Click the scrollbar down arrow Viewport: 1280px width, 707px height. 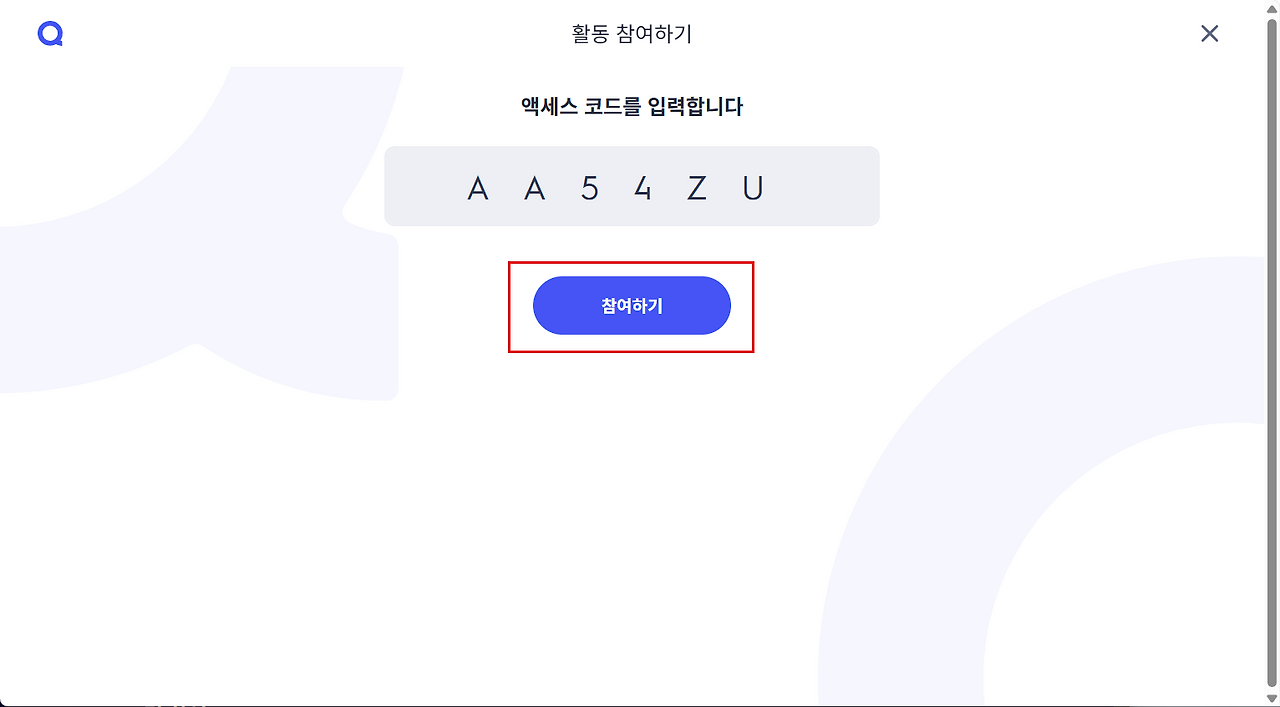pyautogui.click(x=1271, y=697)
